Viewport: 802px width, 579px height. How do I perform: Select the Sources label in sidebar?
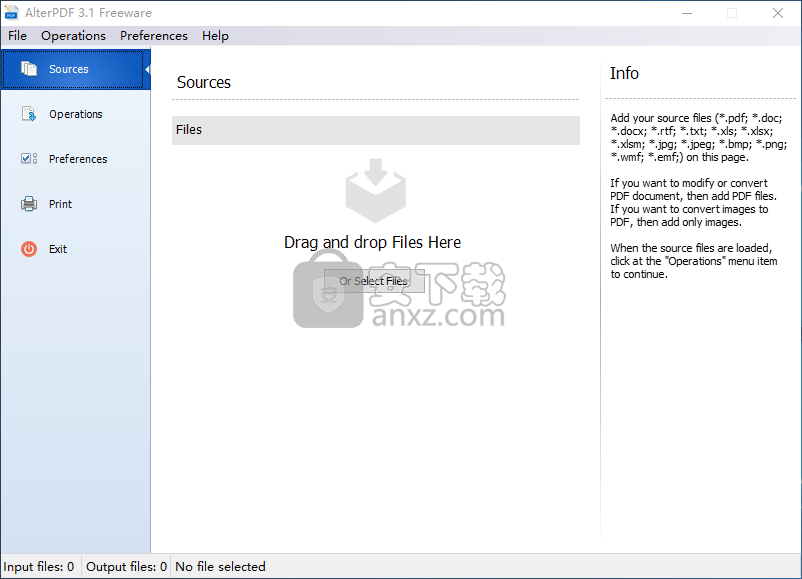point(69,69)
